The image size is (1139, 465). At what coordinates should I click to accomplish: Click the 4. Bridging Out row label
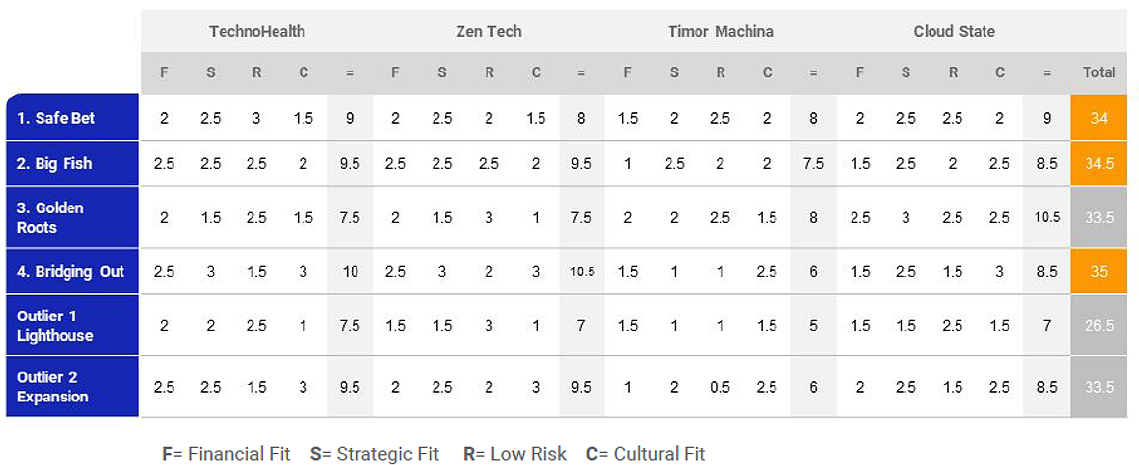point(73,271)
